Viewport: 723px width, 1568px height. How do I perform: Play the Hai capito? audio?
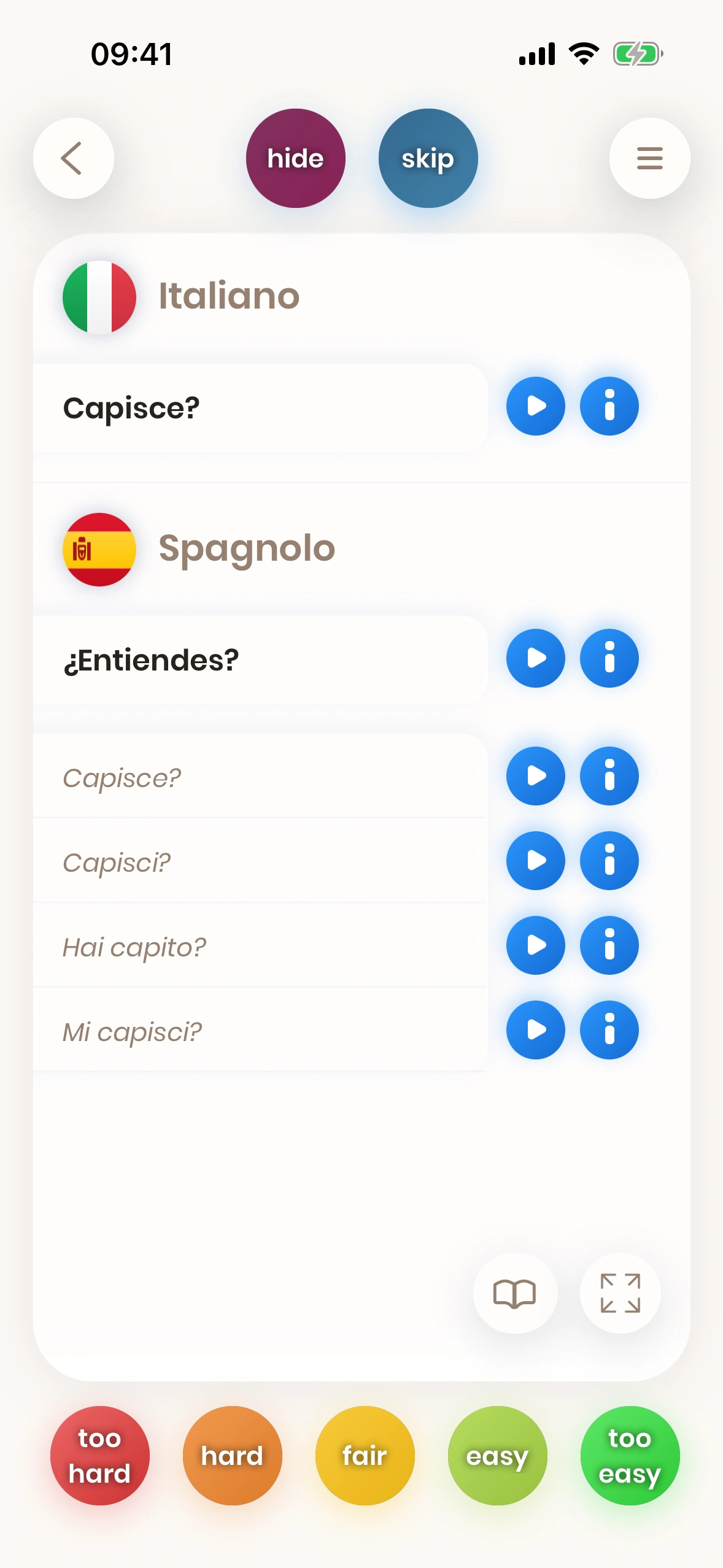(x=535, y=945)
